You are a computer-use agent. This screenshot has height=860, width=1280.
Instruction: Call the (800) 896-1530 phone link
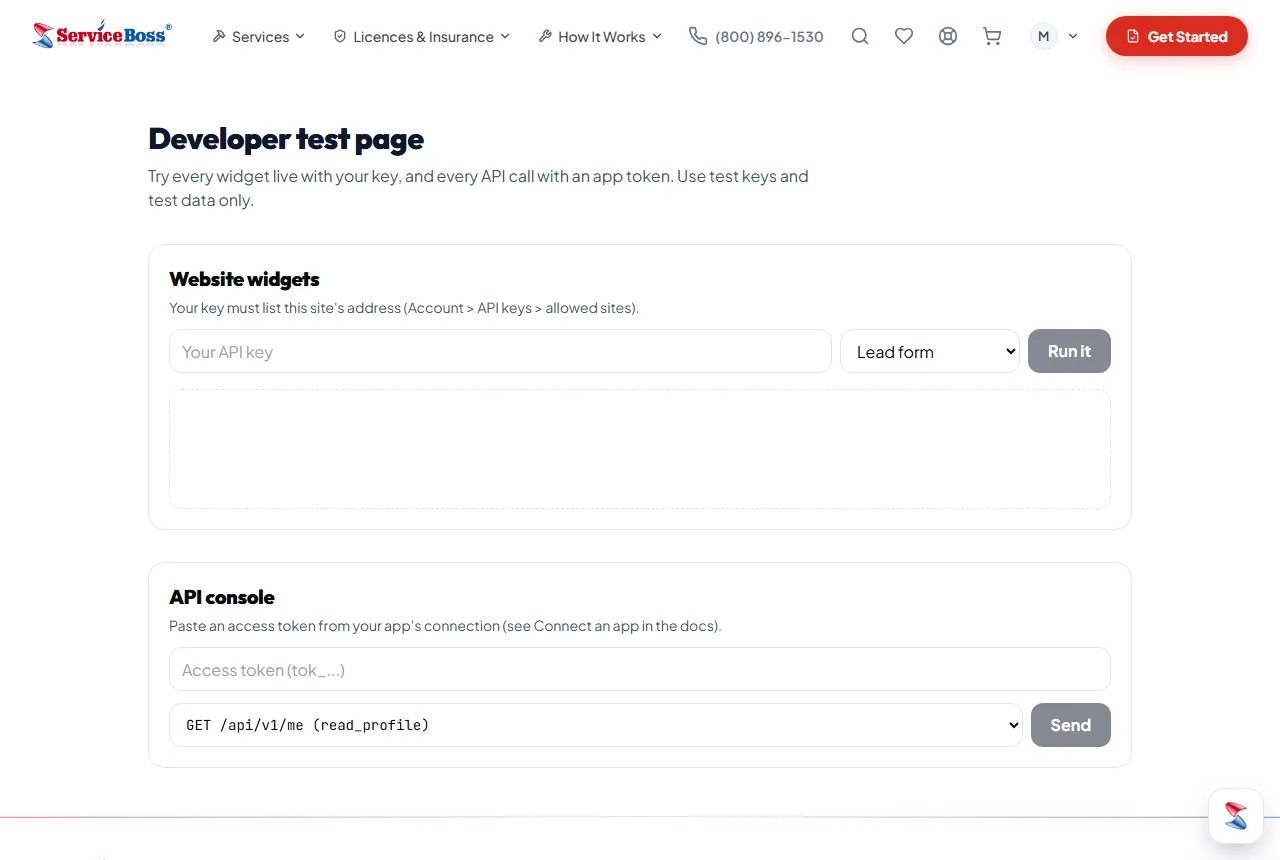(757, 36)
